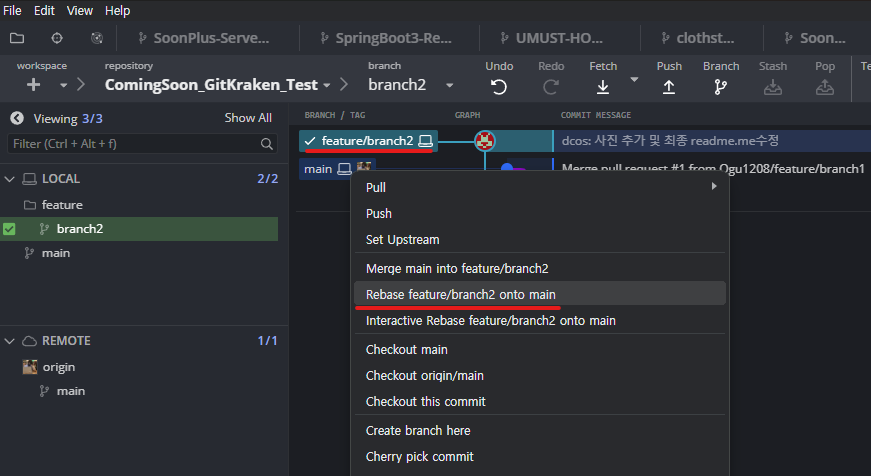
Task: Click the laptop icon on feature/branch2 label
Action: click(426, 141)
